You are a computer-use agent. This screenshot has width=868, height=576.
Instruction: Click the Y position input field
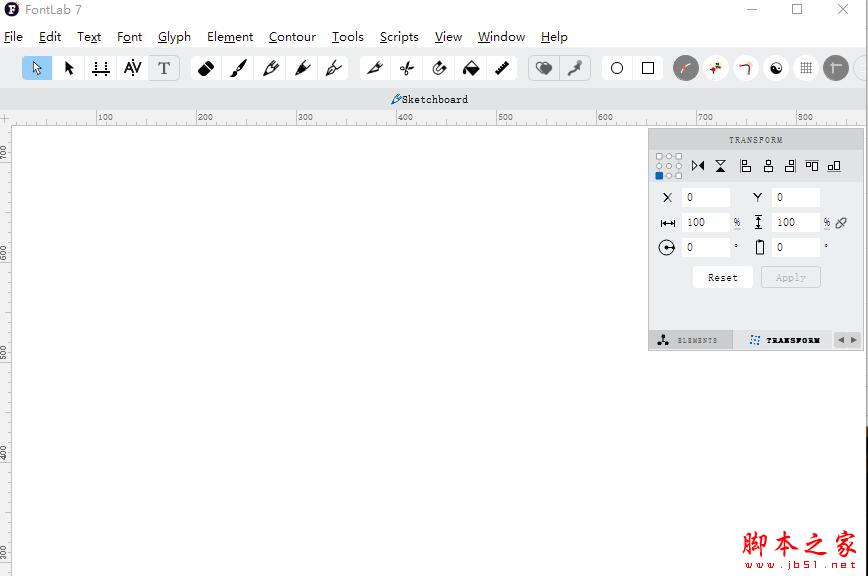coord(795,198)
